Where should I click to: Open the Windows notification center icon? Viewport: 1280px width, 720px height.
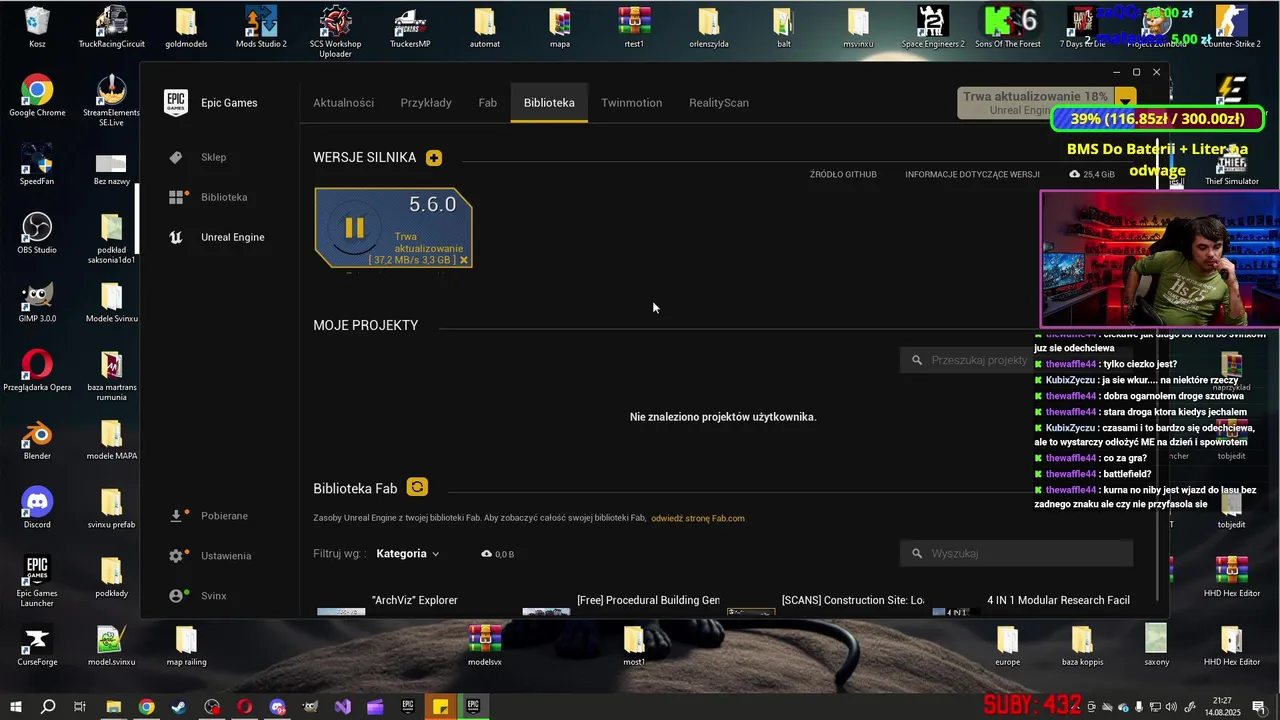[1259, 707]
